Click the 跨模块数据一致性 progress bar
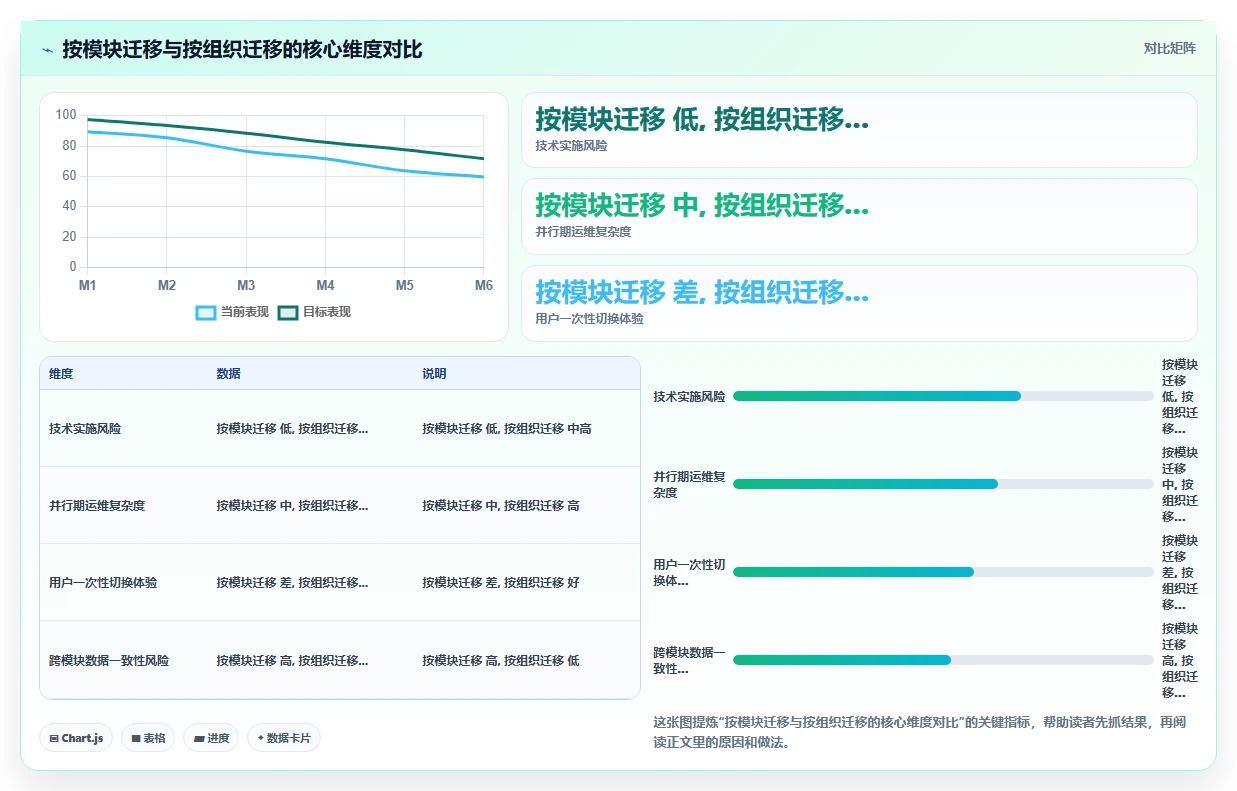1237x791 pixels. click(x=943, y=660)
